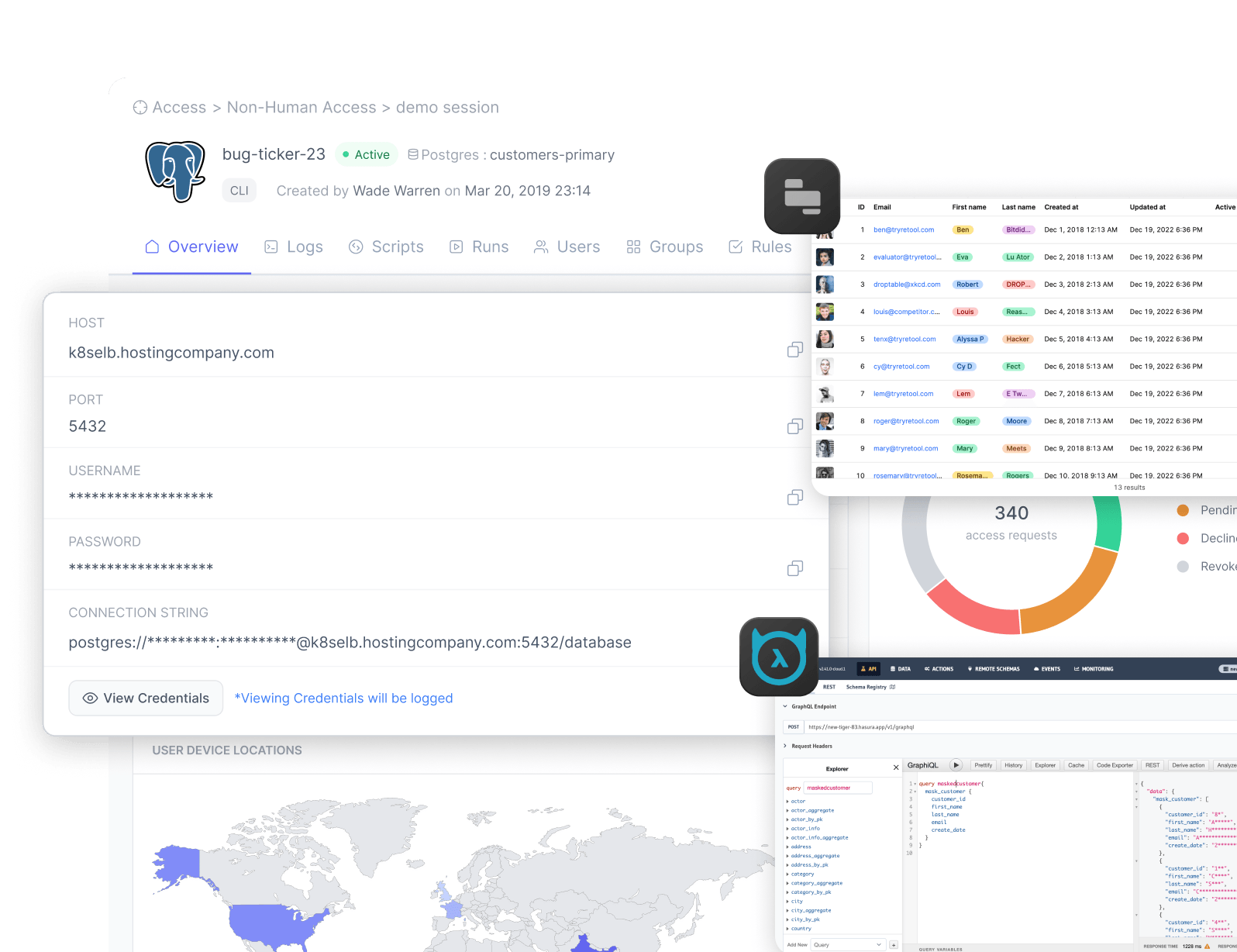Click the Postgres elephant logo
1237x952 pixels.
pos(176,171)
